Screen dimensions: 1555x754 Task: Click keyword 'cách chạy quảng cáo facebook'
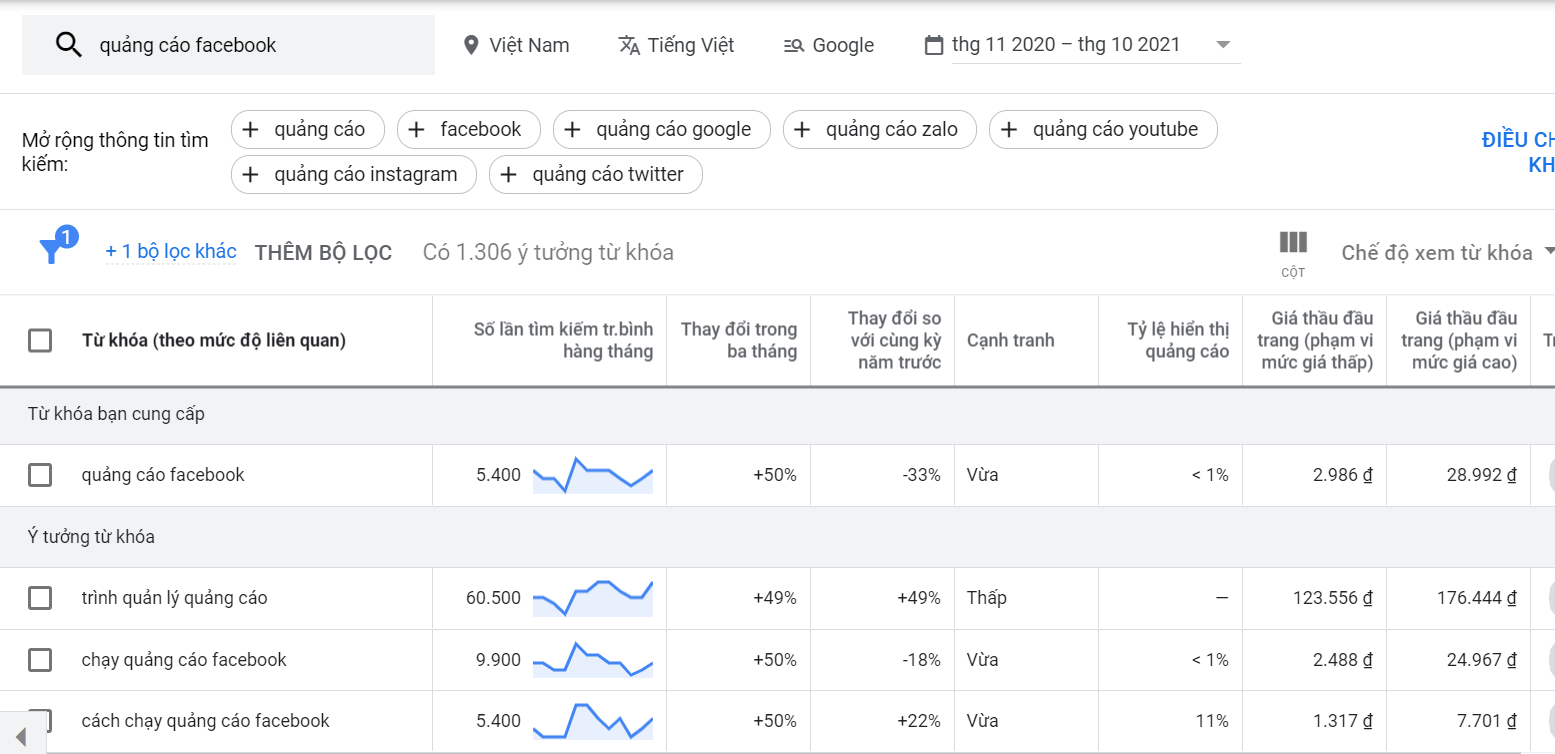coord(205,721)
